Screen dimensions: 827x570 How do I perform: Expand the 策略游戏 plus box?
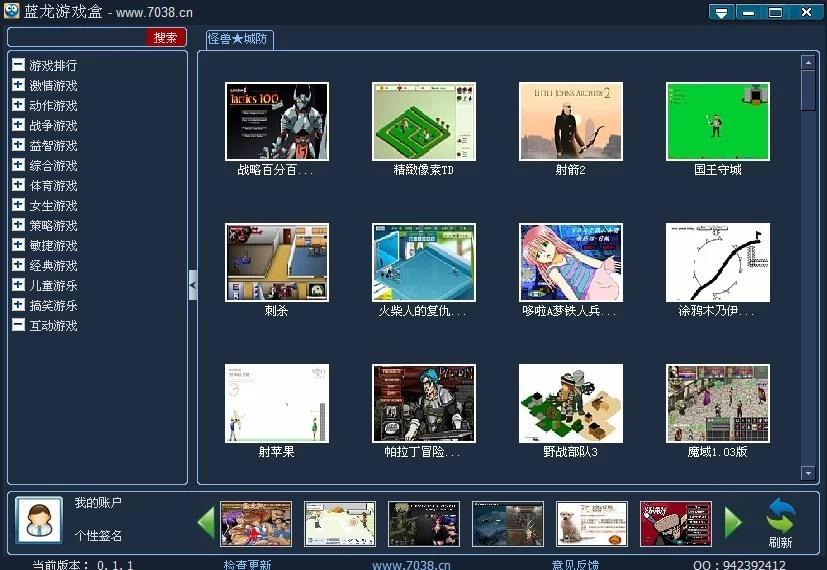(18, 225)
